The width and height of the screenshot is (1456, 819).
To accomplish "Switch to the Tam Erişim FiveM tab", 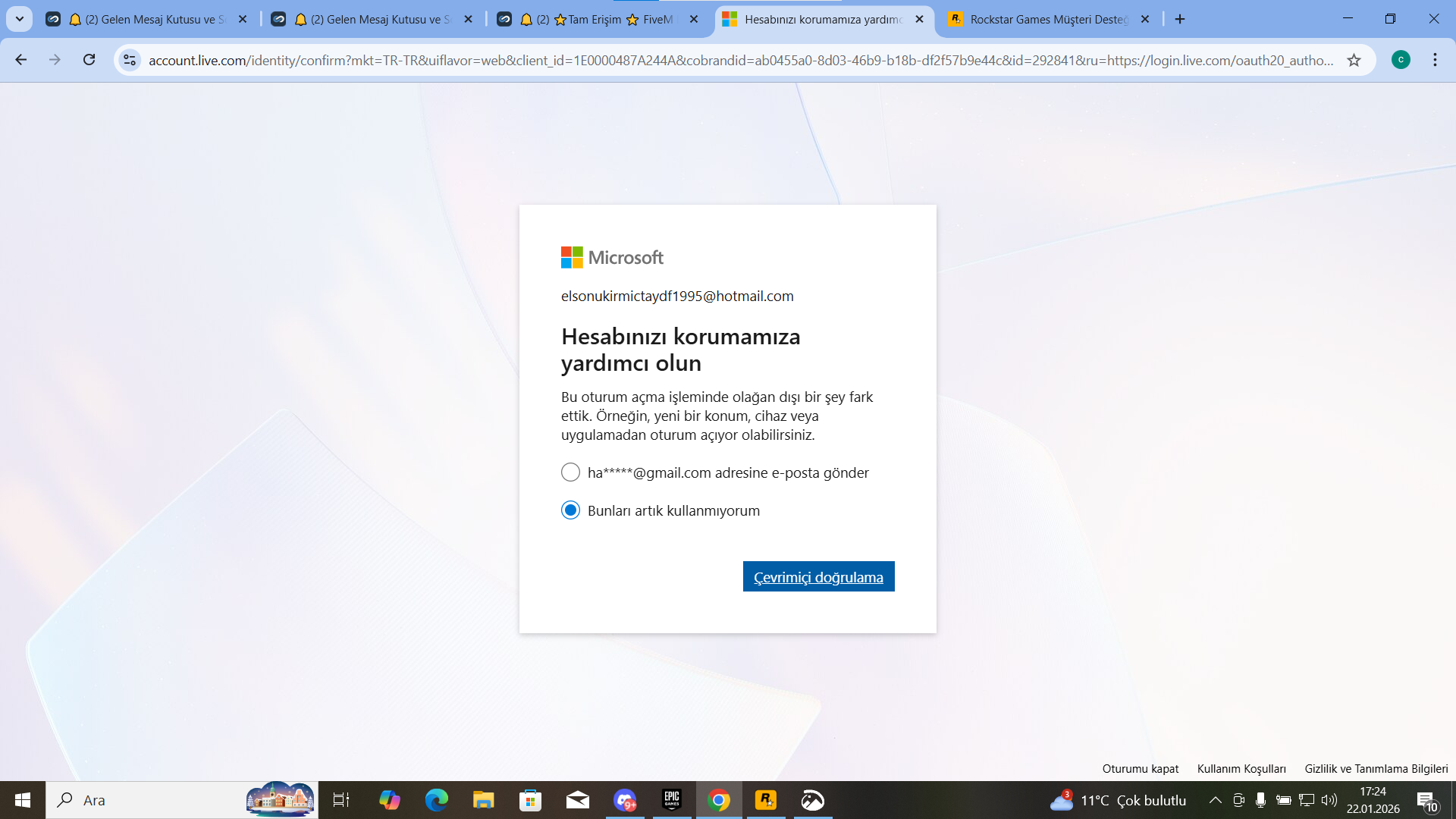I will click(599, 20).
